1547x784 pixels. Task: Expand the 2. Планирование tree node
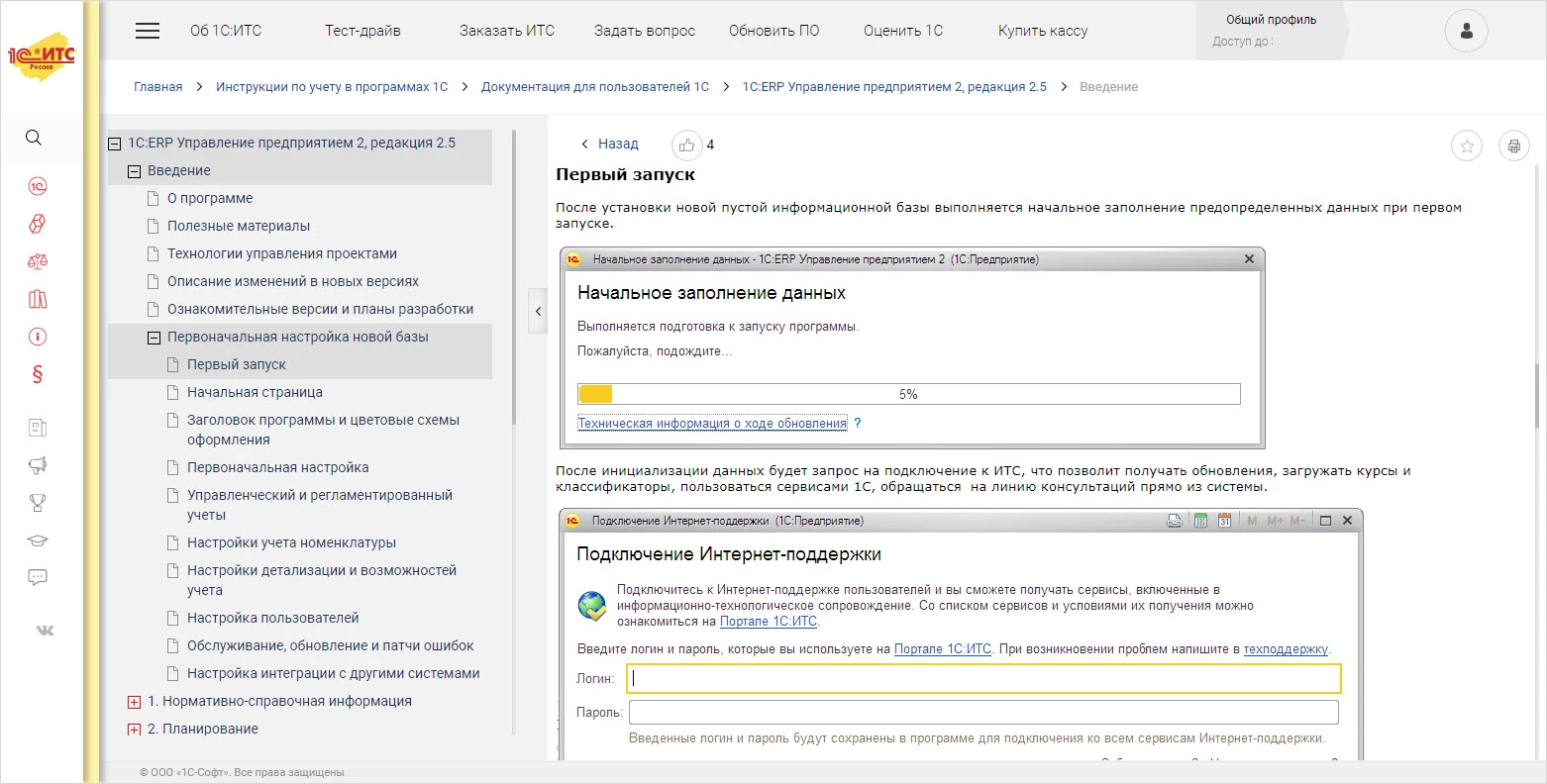pyautogui.click(x=135, y=730)
